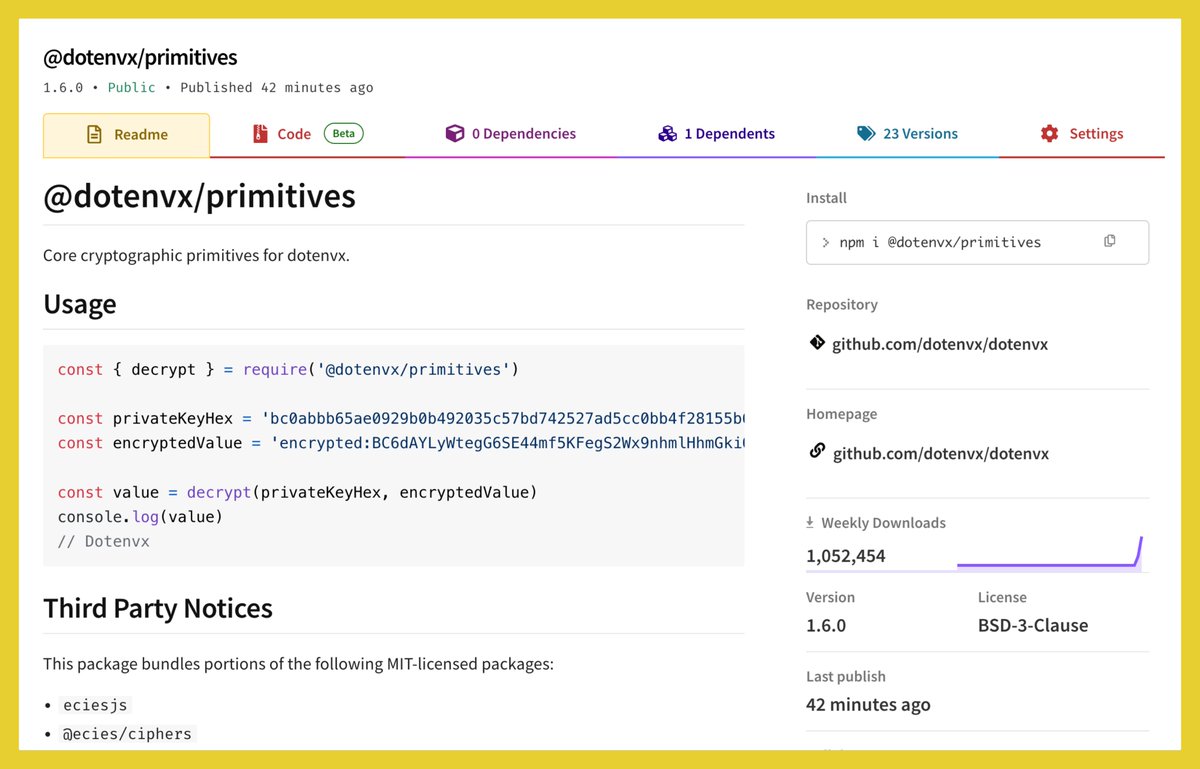Click the Settings gear icon
This screenshot has height=769, width=1200.
[x=1049, y=133]
